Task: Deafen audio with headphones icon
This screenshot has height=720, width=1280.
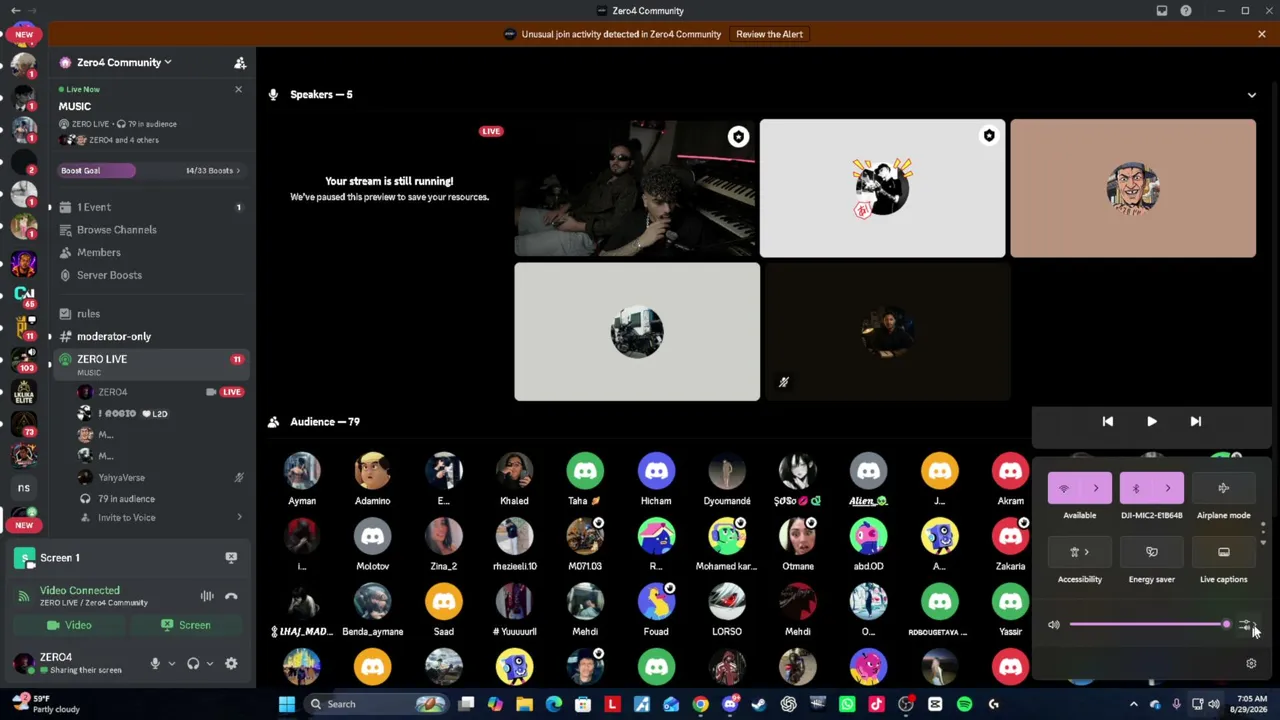Action: click(x=193, y=663)
